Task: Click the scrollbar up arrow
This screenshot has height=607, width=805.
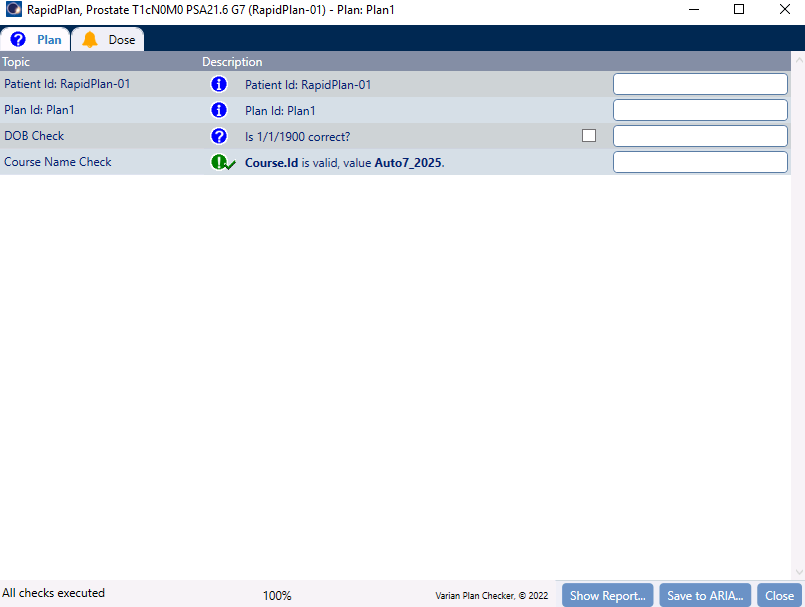Action: pos(799,60)
